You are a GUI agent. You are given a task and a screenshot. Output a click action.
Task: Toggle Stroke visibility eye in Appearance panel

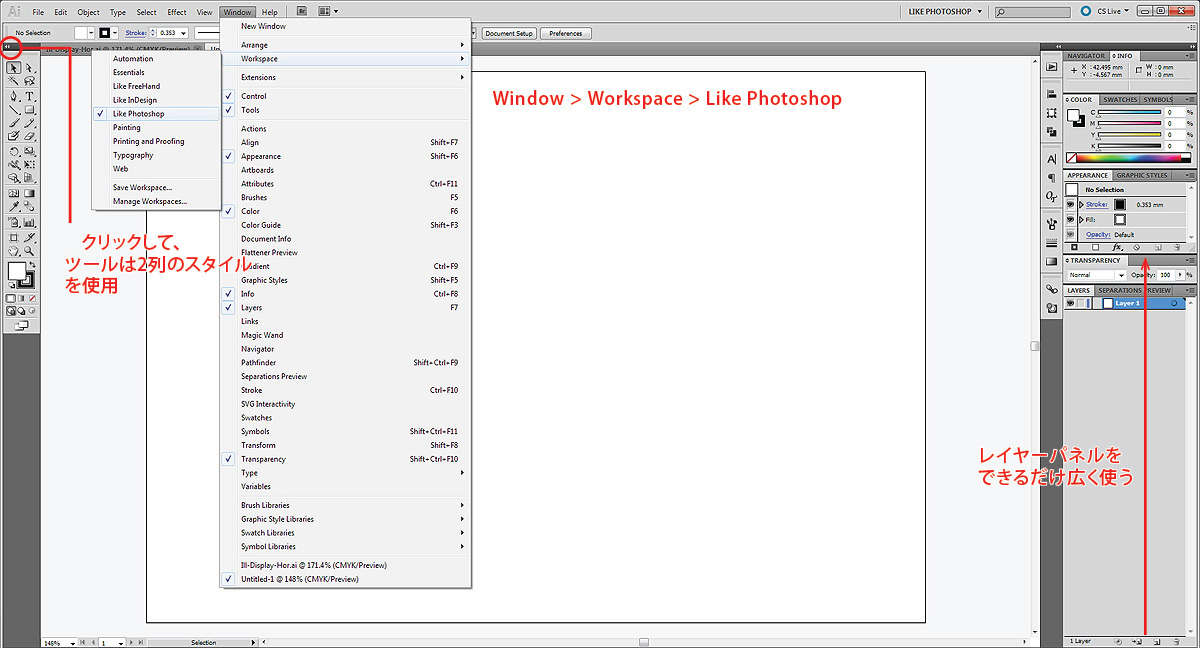[1070, 204]
